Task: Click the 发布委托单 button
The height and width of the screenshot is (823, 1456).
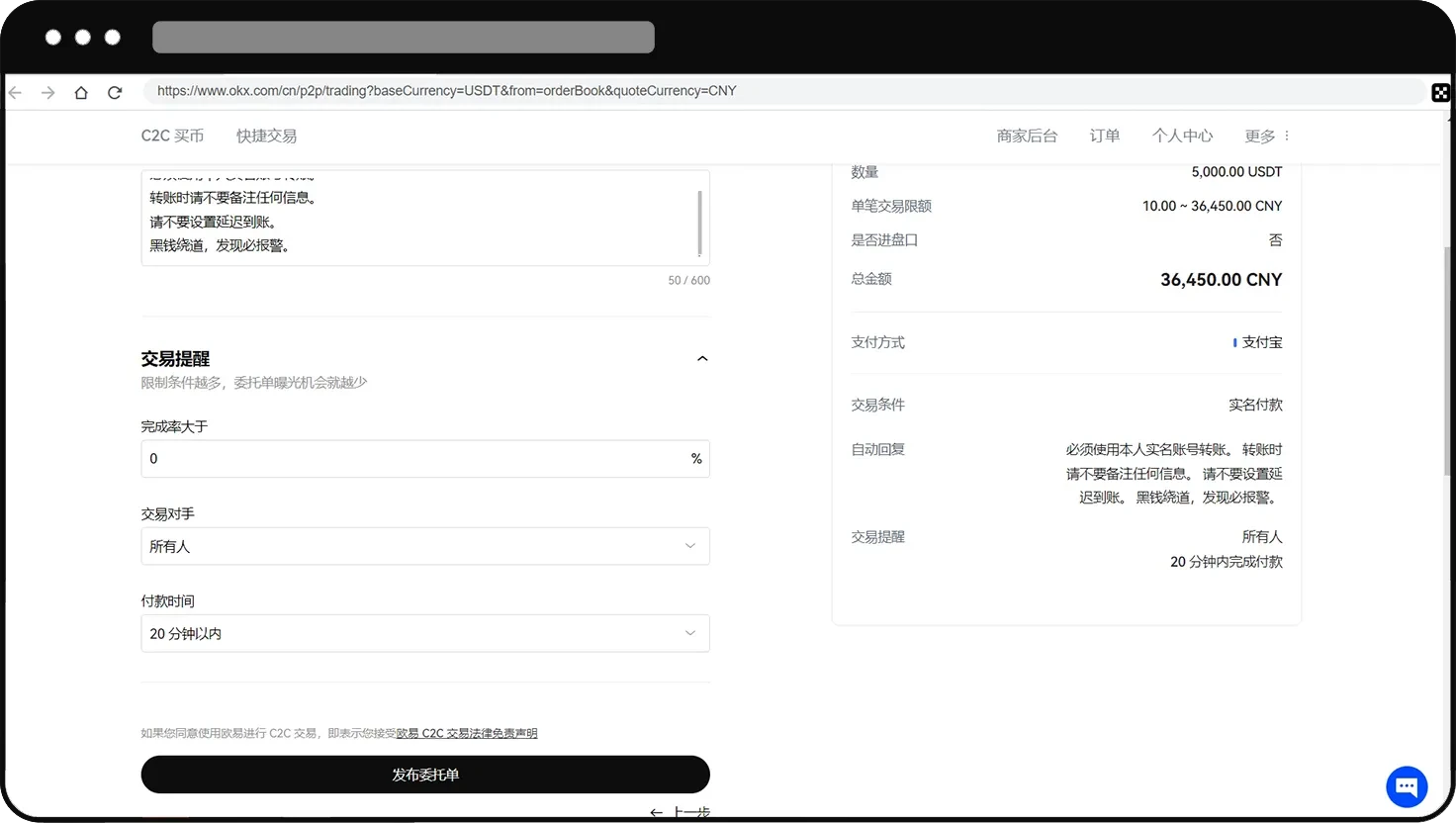Action: (425, 775)
